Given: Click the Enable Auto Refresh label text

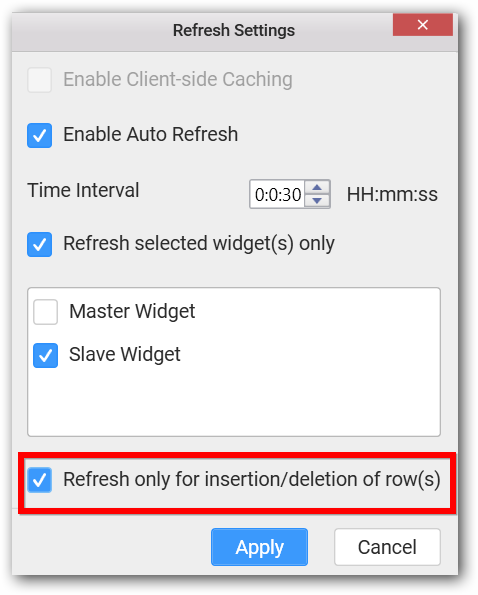Looking at the screenshot, I should pyautogui.click(x=151, y=134).
